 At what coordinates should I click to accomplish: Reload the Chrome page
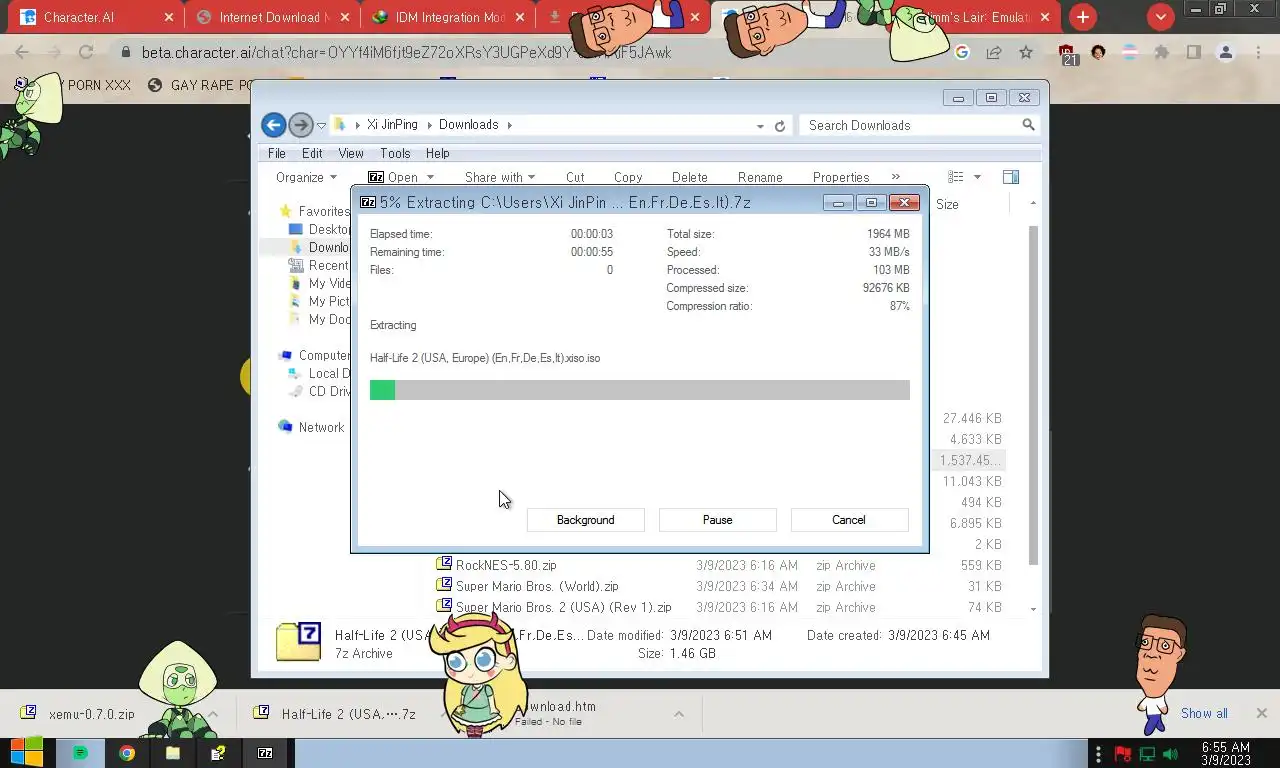pos(86,52)
